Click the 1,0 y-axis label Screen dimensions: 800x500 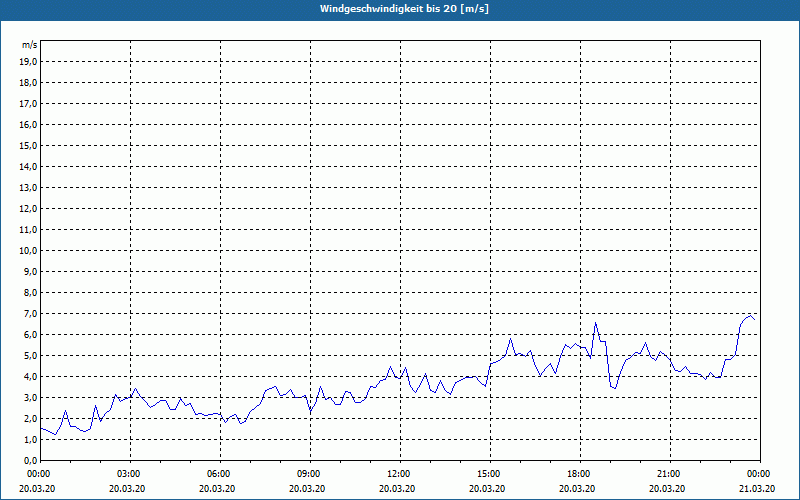[x=31, y=439]
